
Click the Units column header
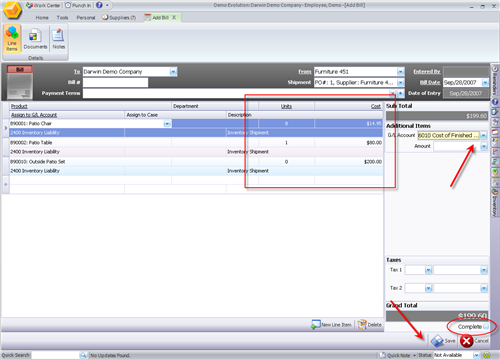pos(286,106)
